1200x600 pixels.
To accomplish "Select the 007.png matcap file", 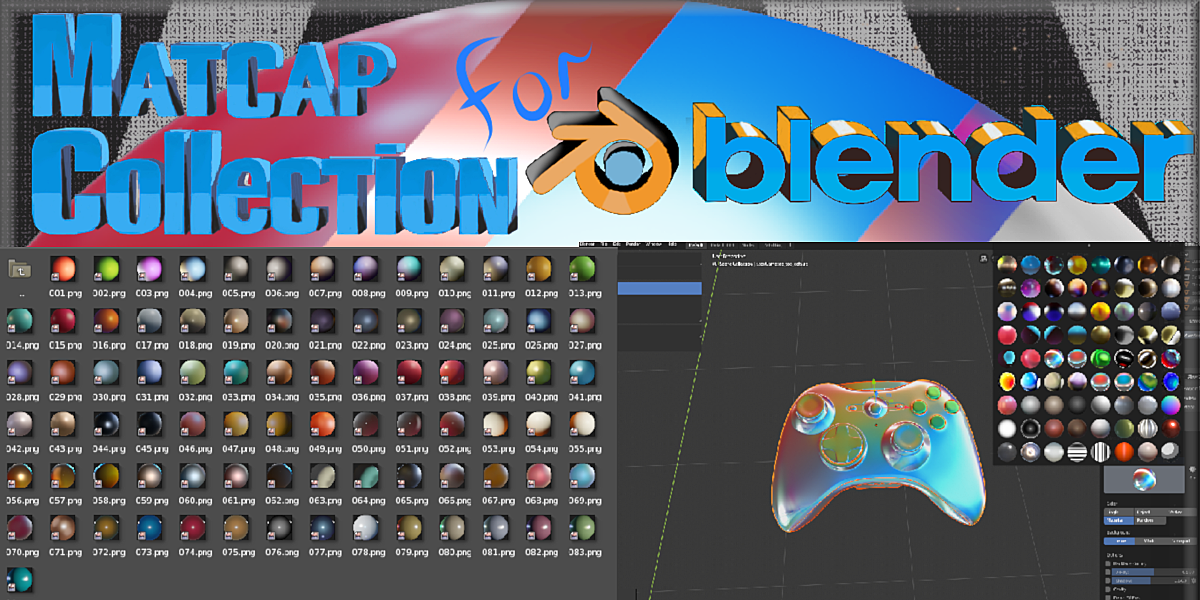I will point(321,269).
